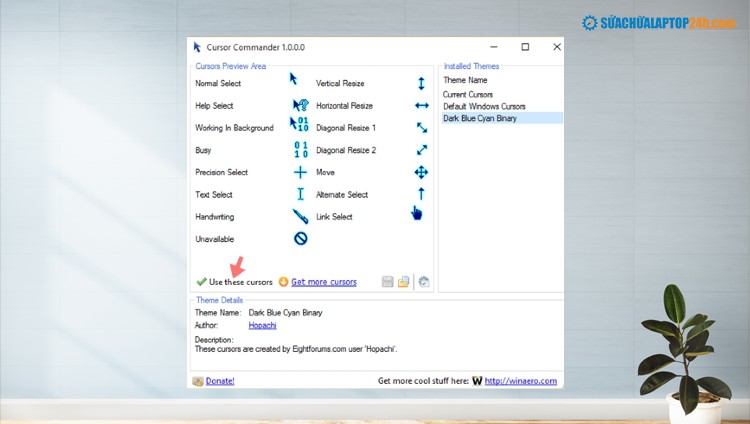Click the Alternate Select label
750x424 pixels.
pyautogui.click(x=342, y=195)
